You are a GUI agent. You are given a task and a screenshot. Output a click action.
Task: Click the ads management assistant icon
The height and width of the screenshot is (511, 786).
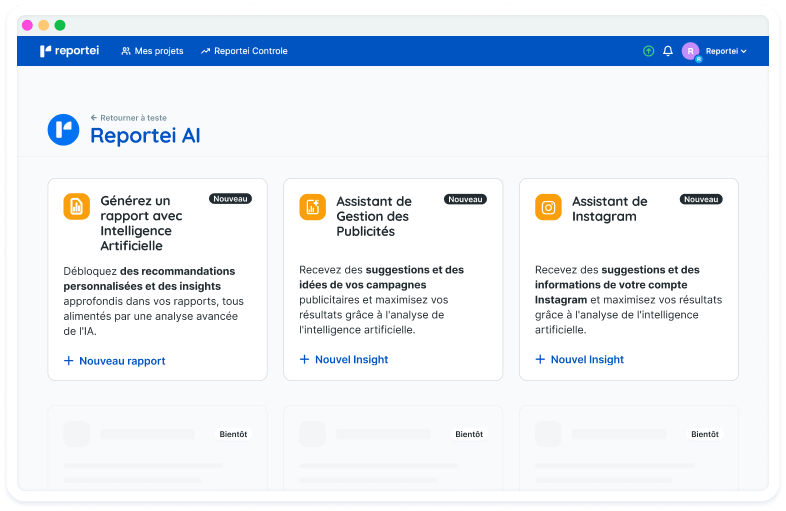tap(312, 207)
